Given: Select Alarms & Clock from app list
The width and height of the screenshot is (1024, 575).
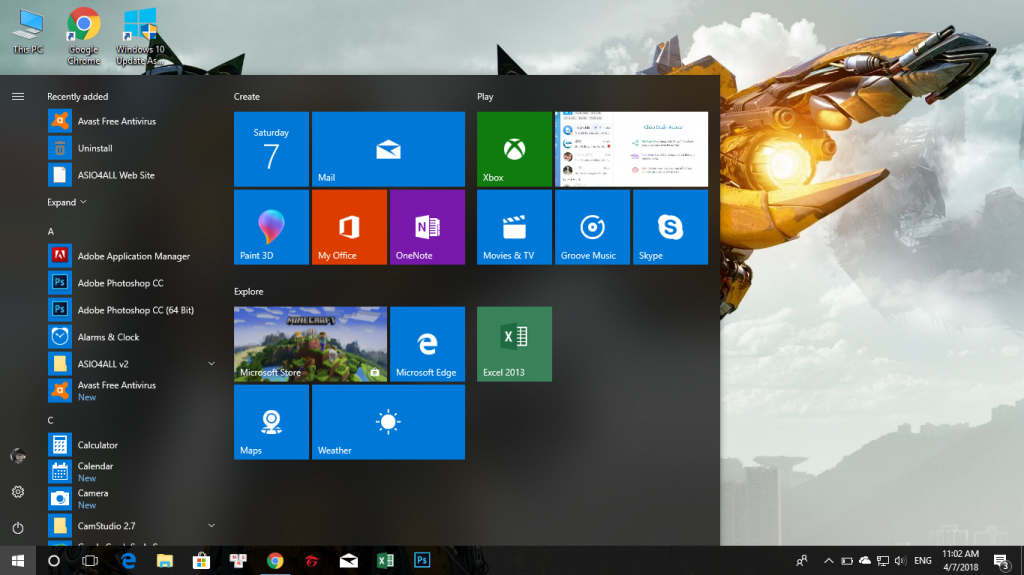Looking at the screenshot, I should (x=108, y=337).
